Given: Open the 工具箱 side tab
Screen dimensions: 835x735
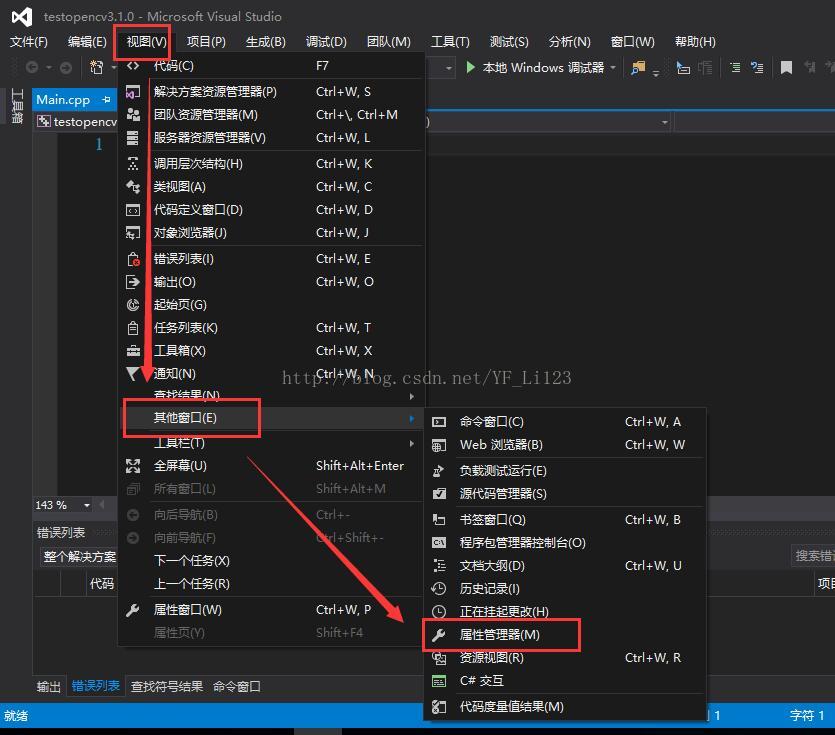Looking at the screenshot, I should coord(17,106).
